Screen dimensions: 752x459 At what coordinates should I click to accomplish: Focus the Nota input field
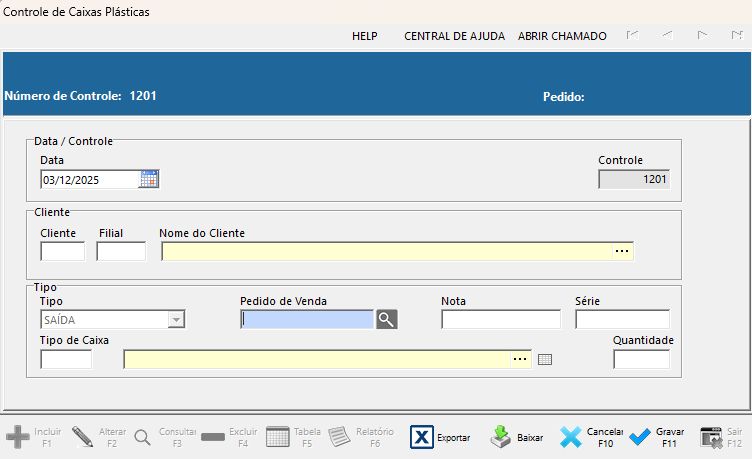[x=501, y=319]
